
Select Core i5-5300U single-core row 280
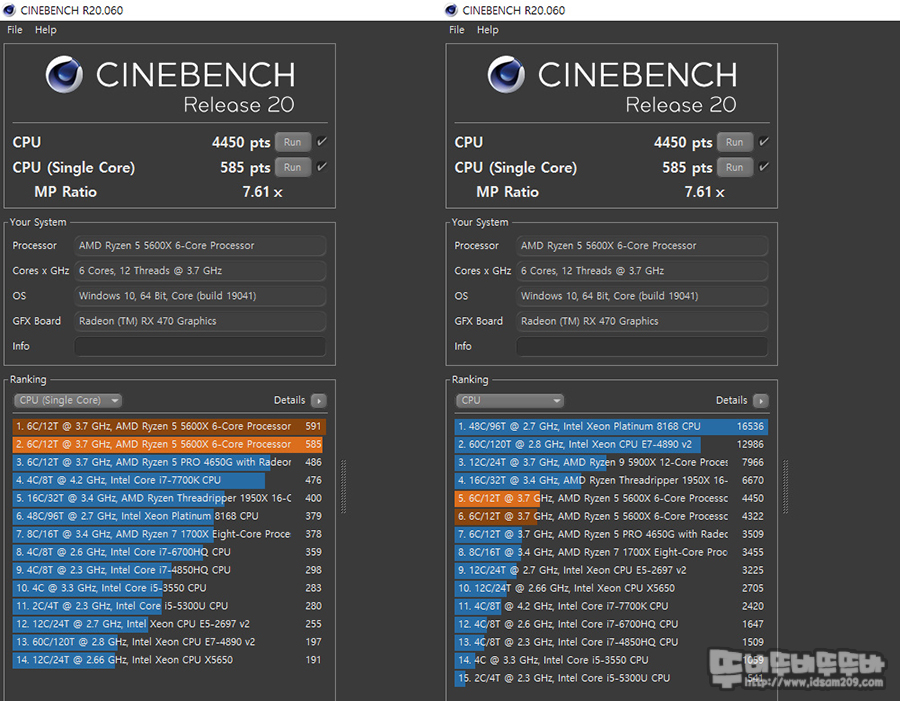click(169, 606)
